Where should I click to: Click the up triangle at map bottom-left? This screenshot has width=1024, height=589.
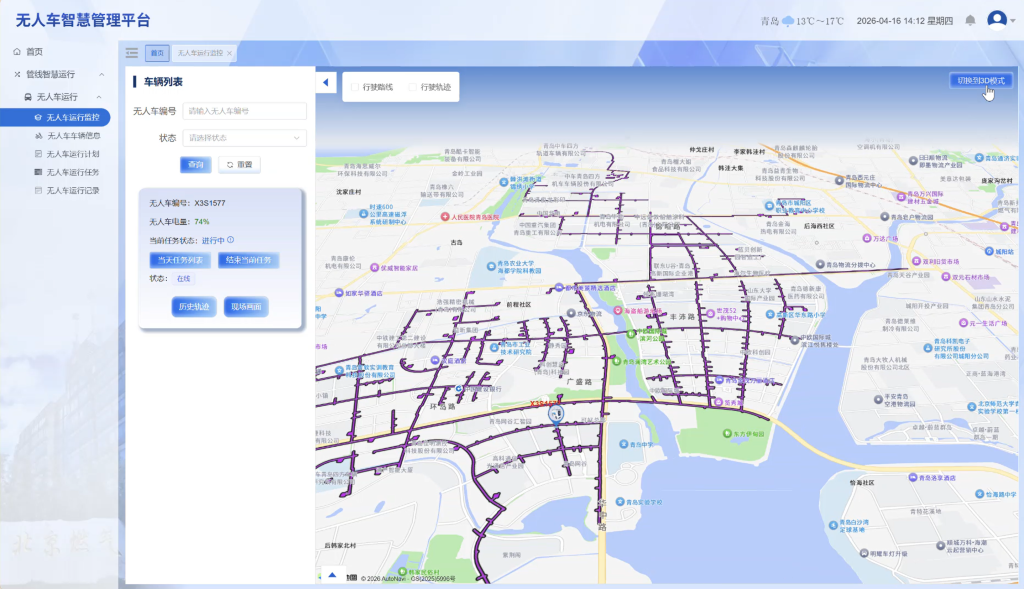tap(332, 575)
